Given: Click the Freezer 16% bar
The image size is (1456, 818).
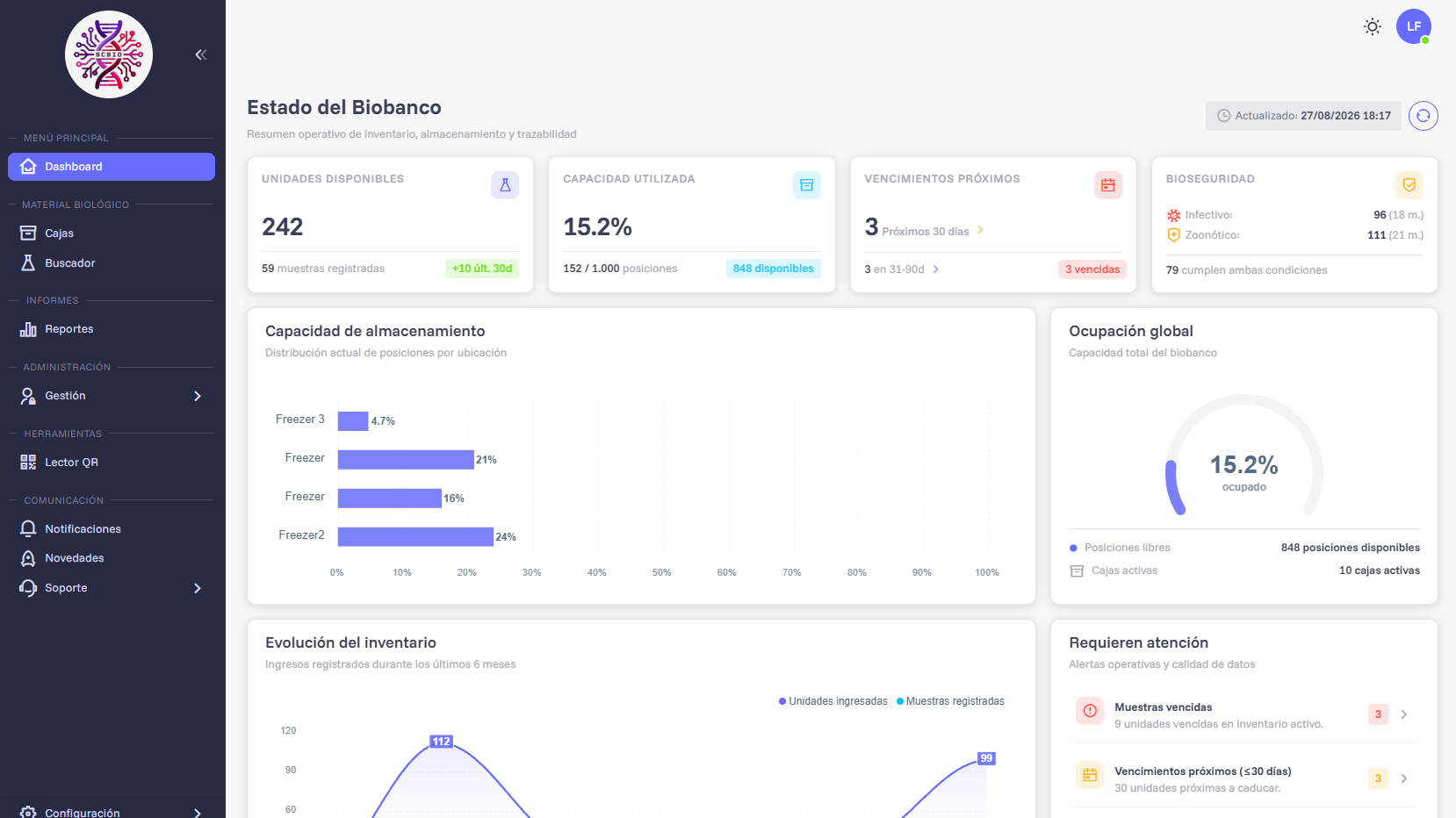Looking at the screenshot, I should click(390, 499).
